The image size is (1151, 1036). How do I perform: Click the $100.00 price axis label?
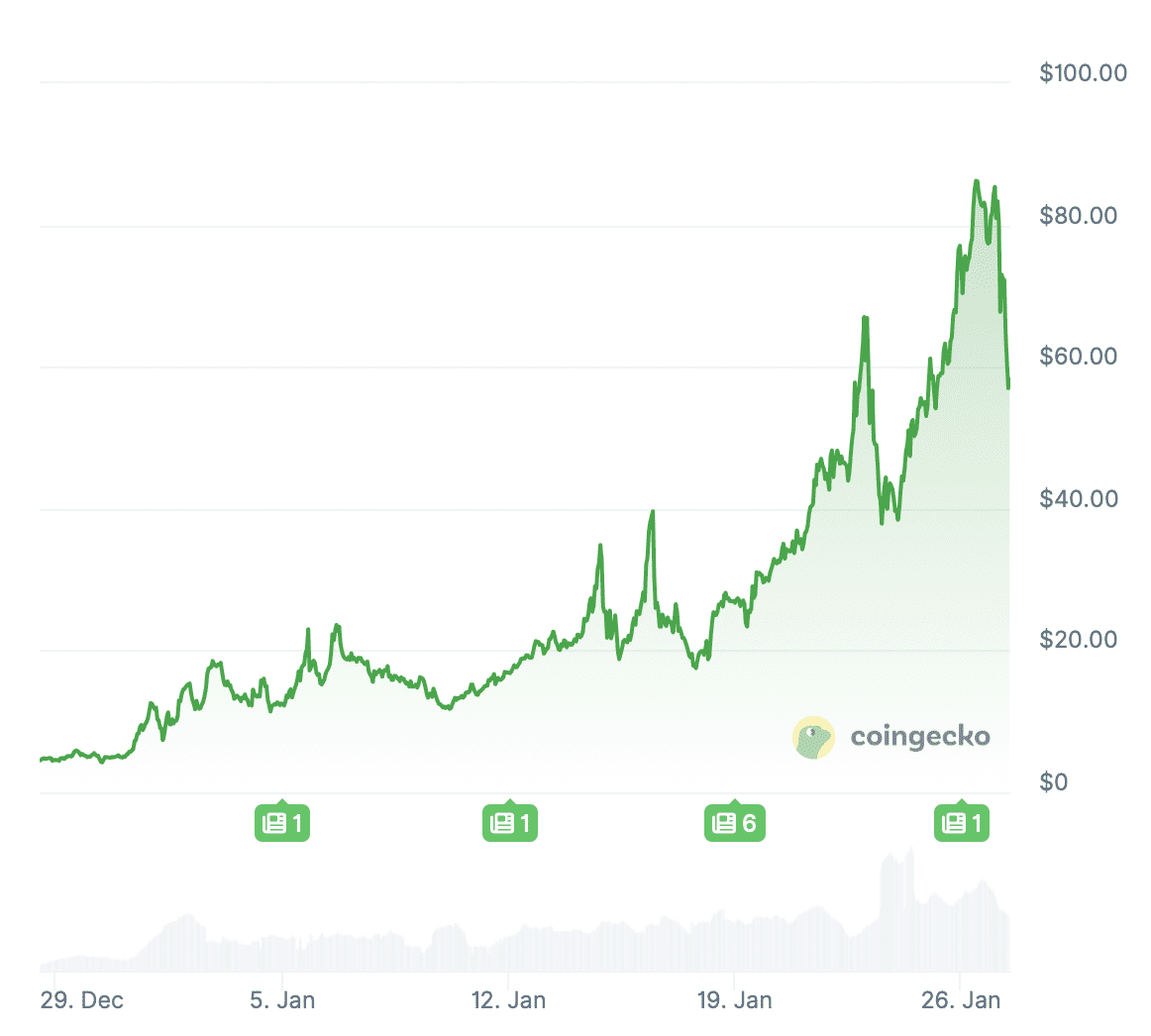click(x=1083, y=73)
